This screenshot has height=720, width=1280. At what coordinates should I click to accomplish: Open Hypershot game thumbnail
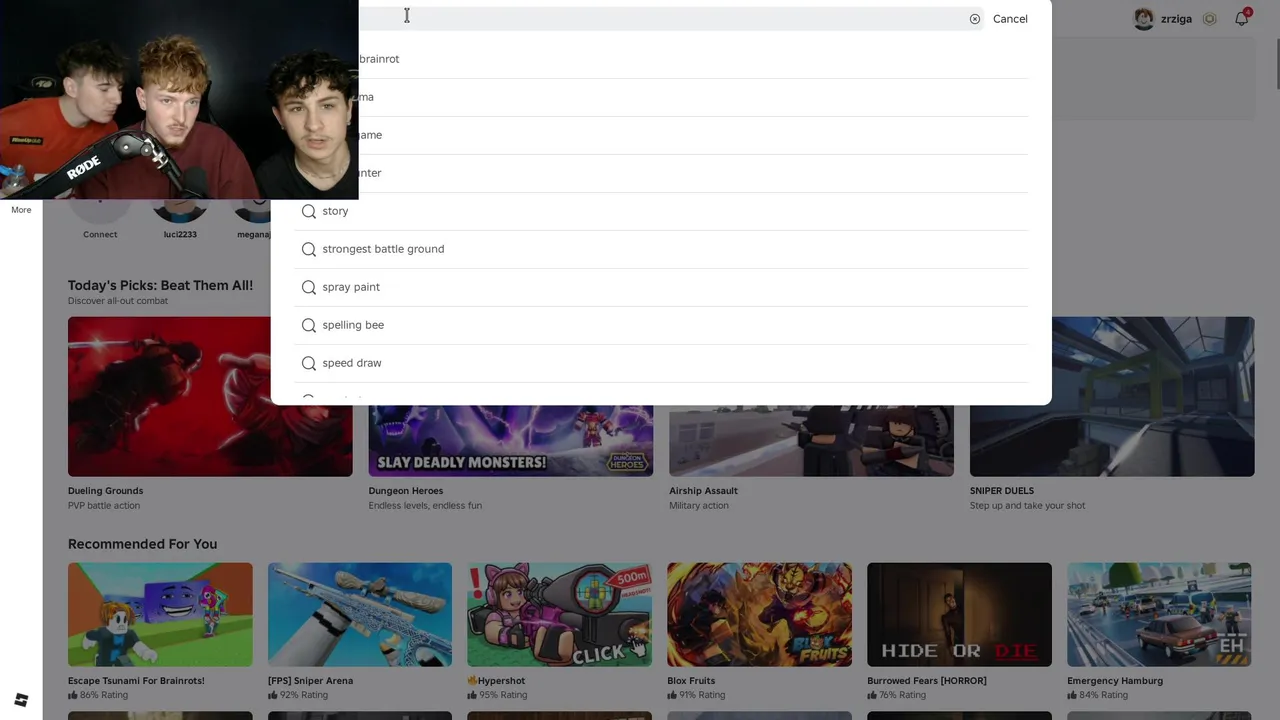pos(560,614)
